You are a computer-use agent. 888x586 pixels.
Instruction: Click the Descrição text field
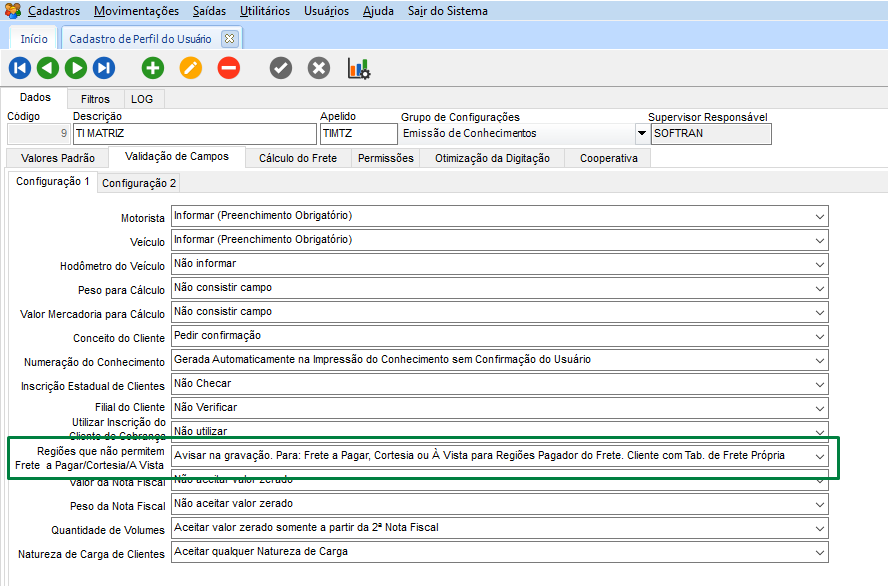[x=194, y=134]
